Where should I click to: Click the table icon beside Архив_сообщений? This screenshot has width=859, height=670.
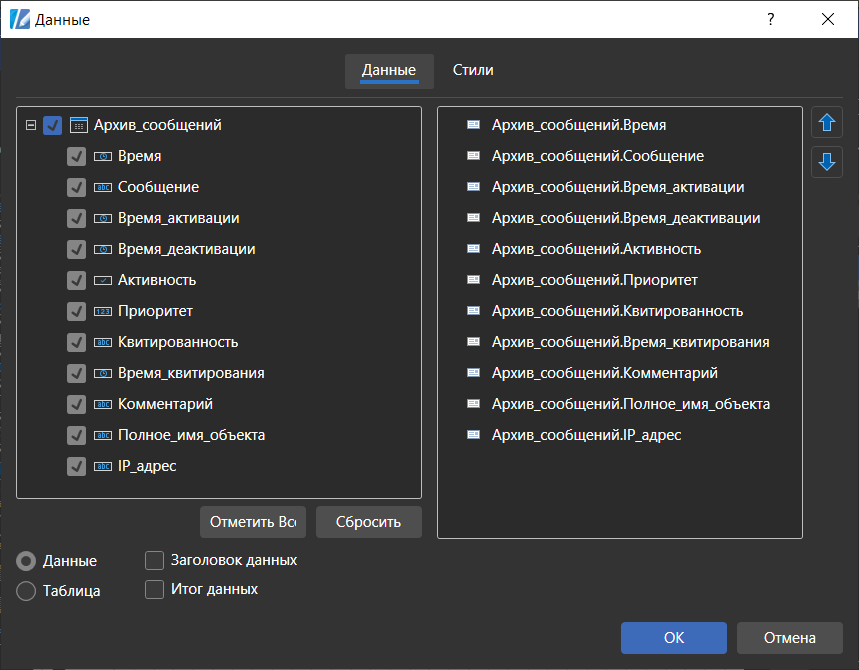78,124
